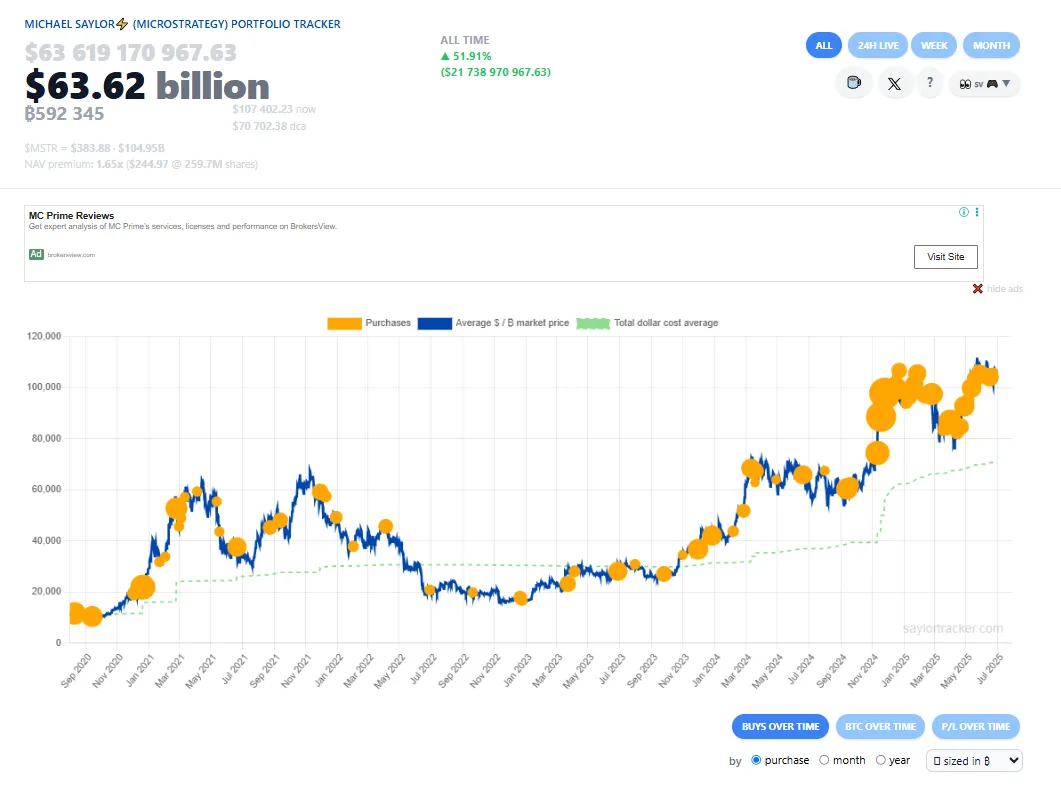Toggle the blue market price legend swatch
Screen dimensions: 1061x795
pos(434,323)
